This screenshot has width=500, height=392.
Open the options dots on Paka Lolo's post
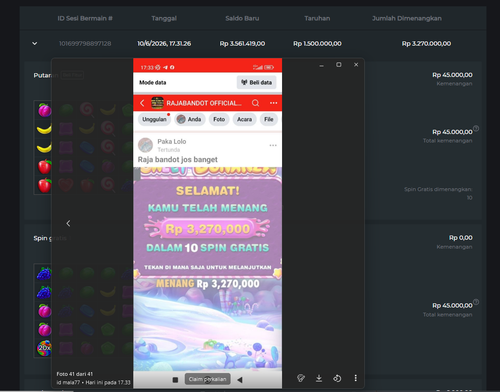[x=273, y=145]
